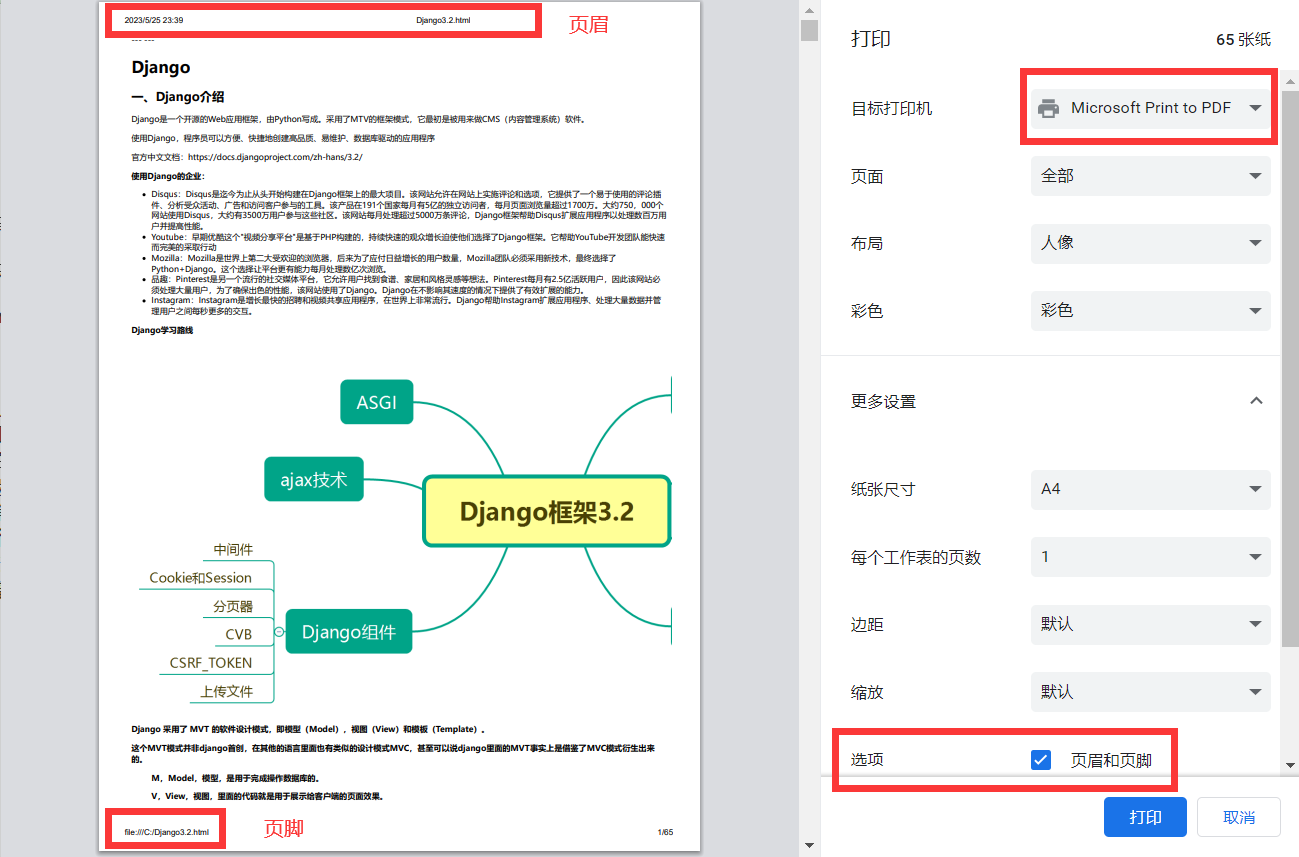
Task: Click the preview scrollbar down arrow
Action: tap(809, 847)
